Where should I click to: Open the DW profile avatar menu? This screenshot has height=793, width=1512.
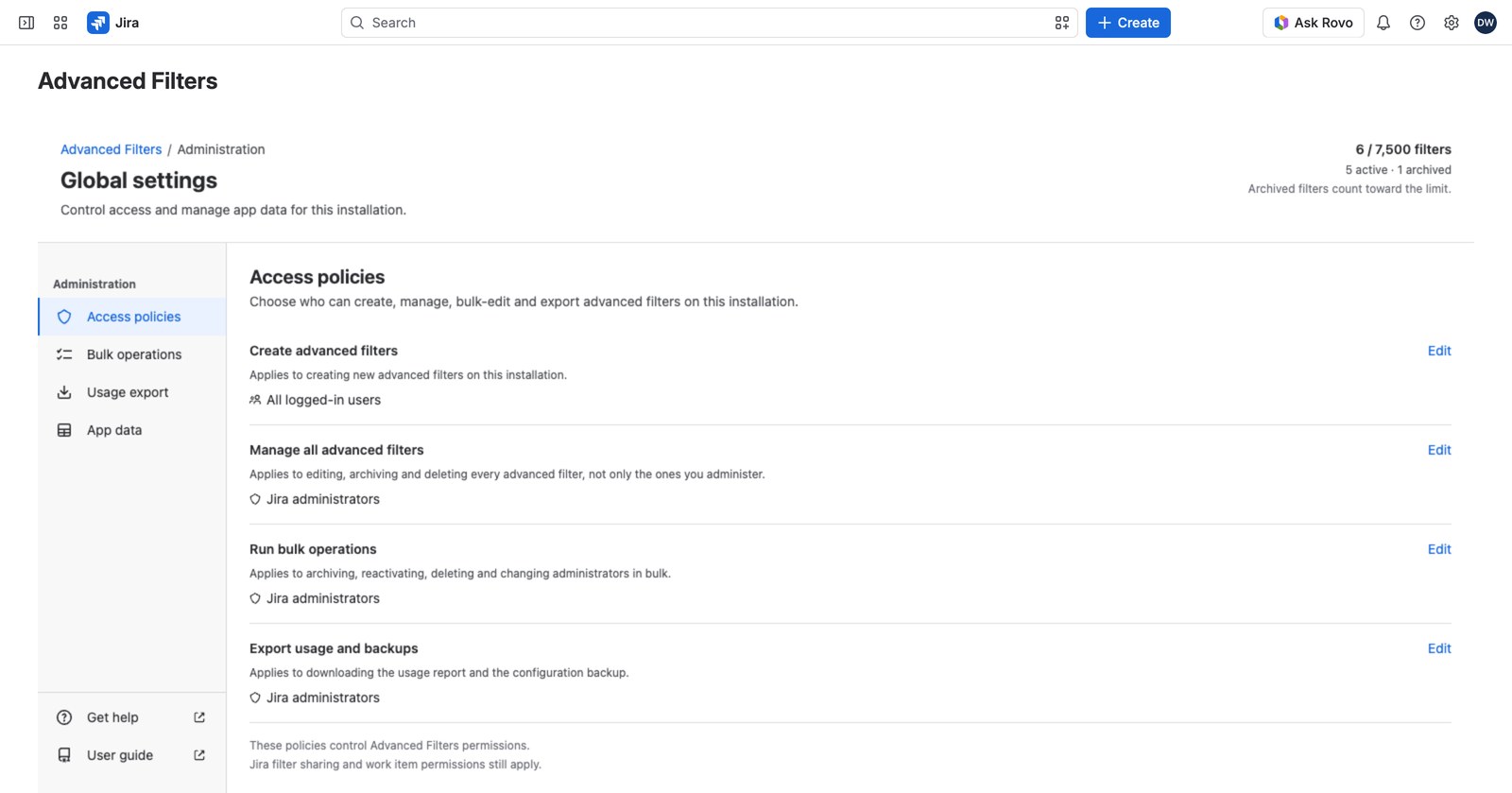(x=1486, y=23)
